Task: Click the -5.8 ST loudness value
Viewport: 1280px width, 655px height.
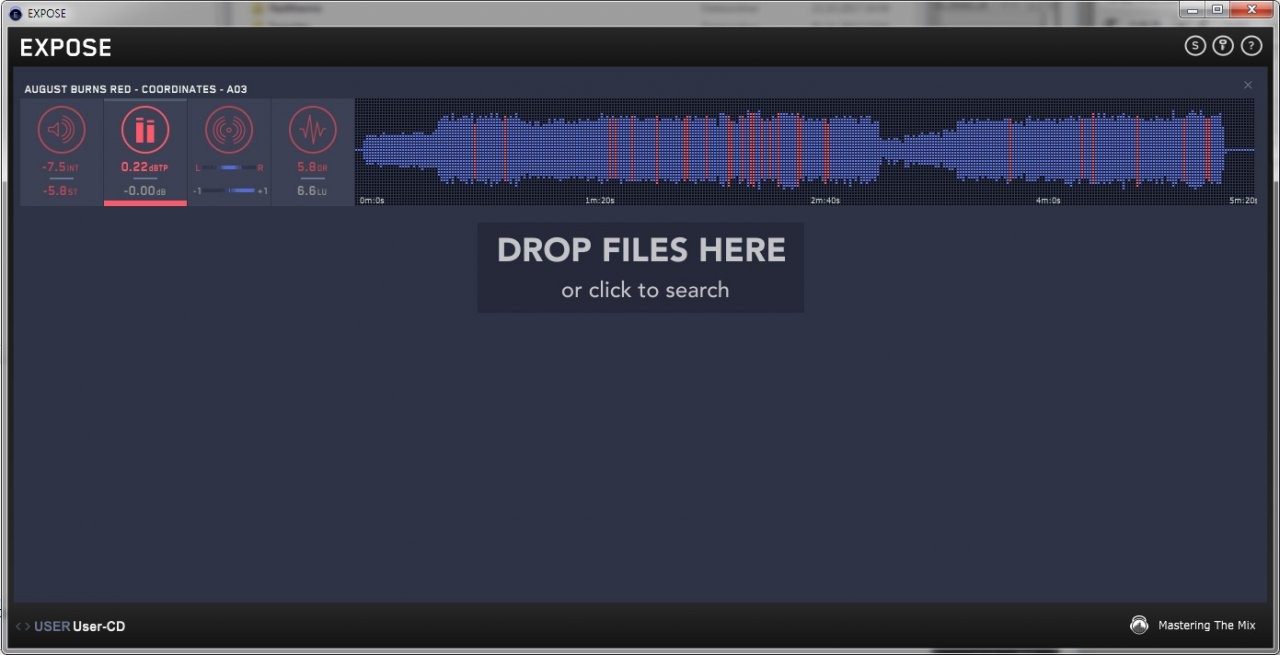Action: pyautogui.click(x=62, y=190)
